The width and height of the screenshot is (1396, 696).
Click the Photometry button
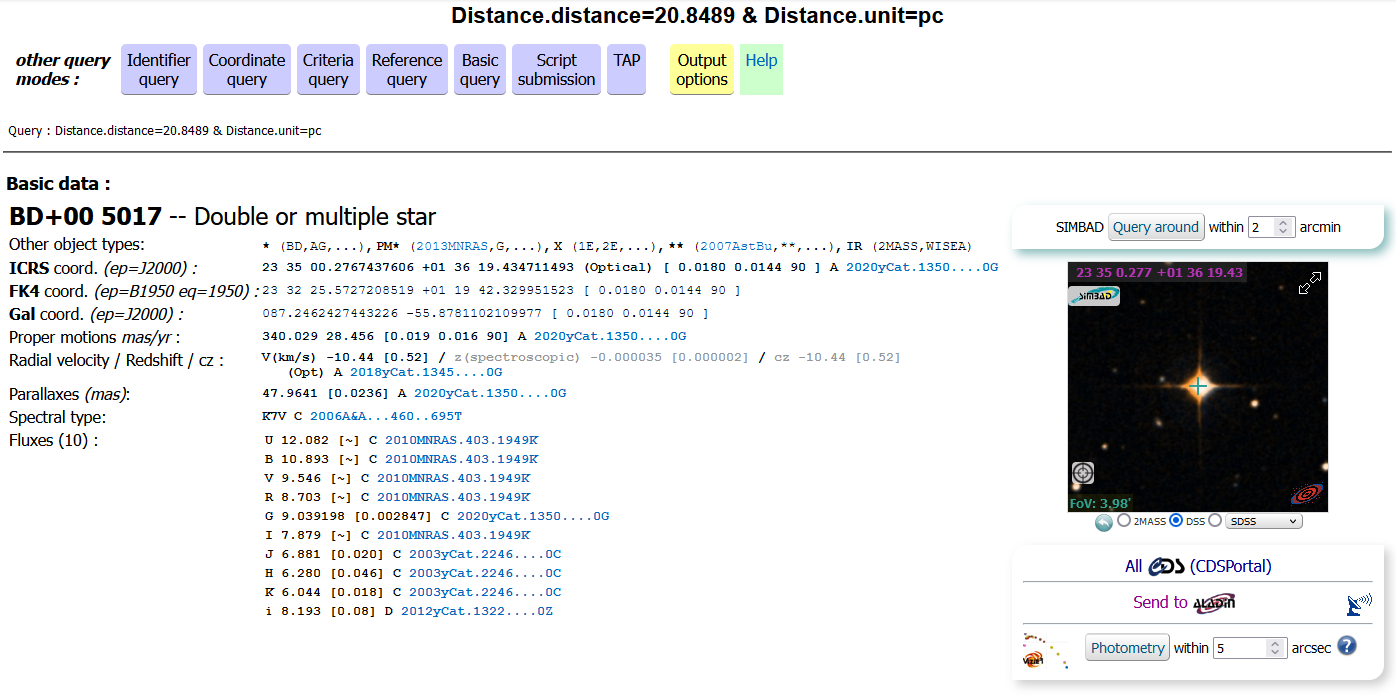(x=1128, y=648)
